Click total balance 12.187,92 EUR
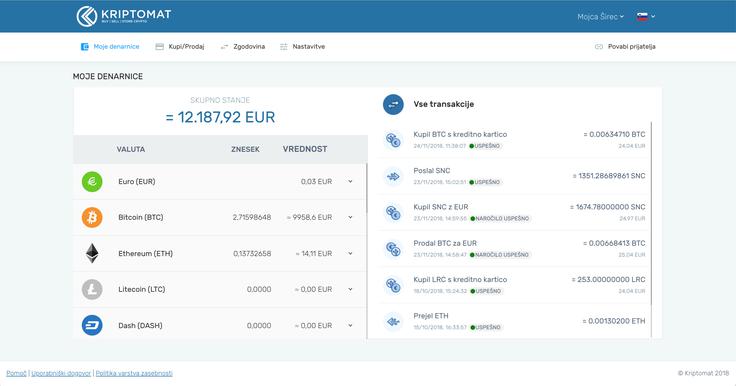This screenshot has height=386, width=736. coord(221,117)
